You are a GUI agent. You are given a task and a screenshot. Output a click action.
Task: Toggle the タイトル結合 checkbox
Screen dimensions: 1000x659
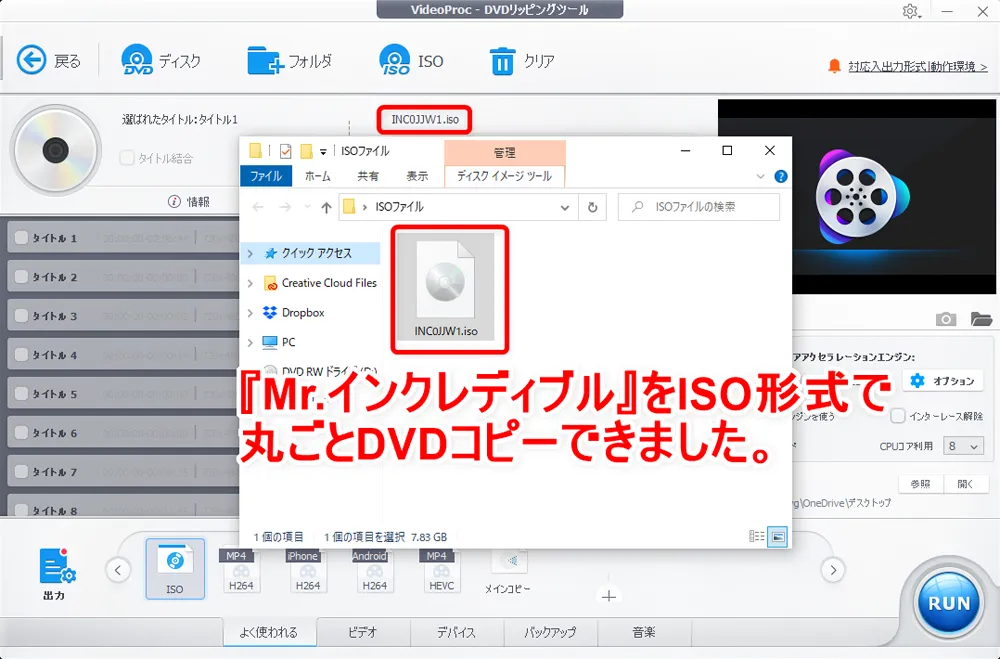(128, 158)
